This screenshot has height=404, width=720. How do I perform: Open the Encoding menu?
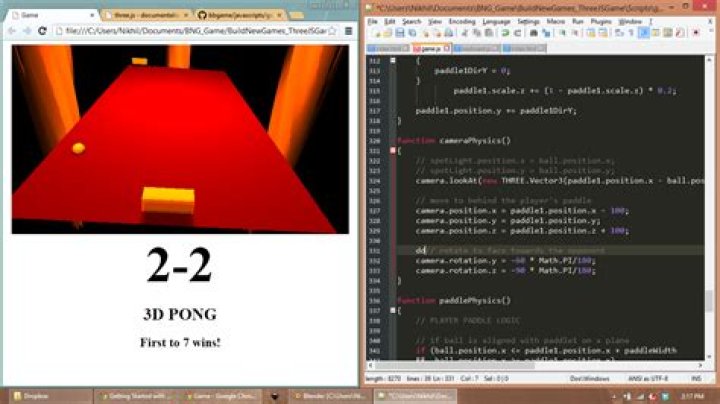[x=461, y=22]
